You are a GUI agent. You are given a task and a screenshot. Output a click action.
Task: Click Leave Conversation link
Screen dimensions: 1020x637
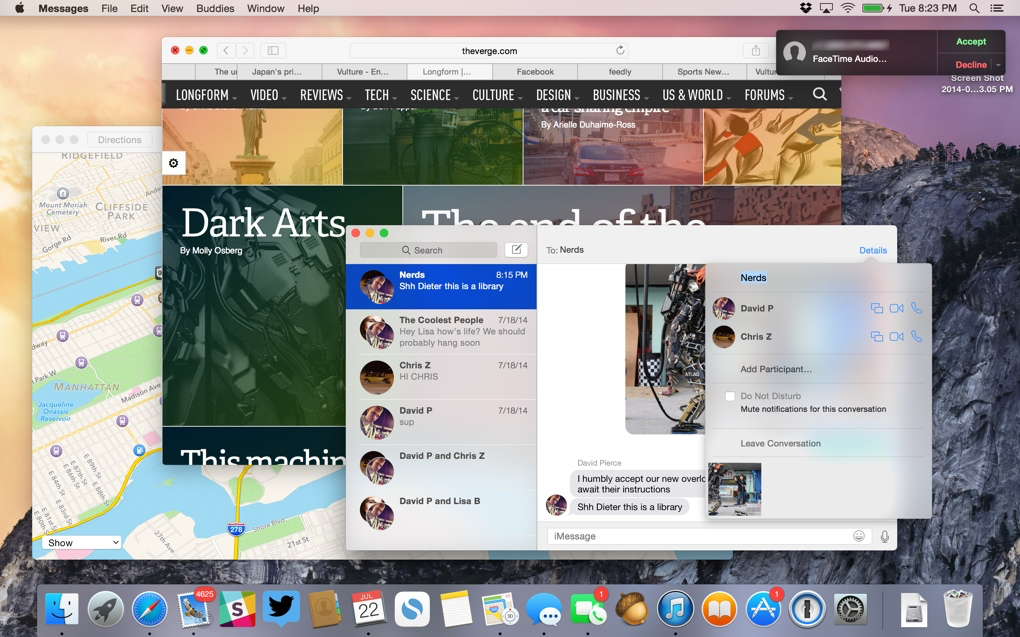pos(780,444)
